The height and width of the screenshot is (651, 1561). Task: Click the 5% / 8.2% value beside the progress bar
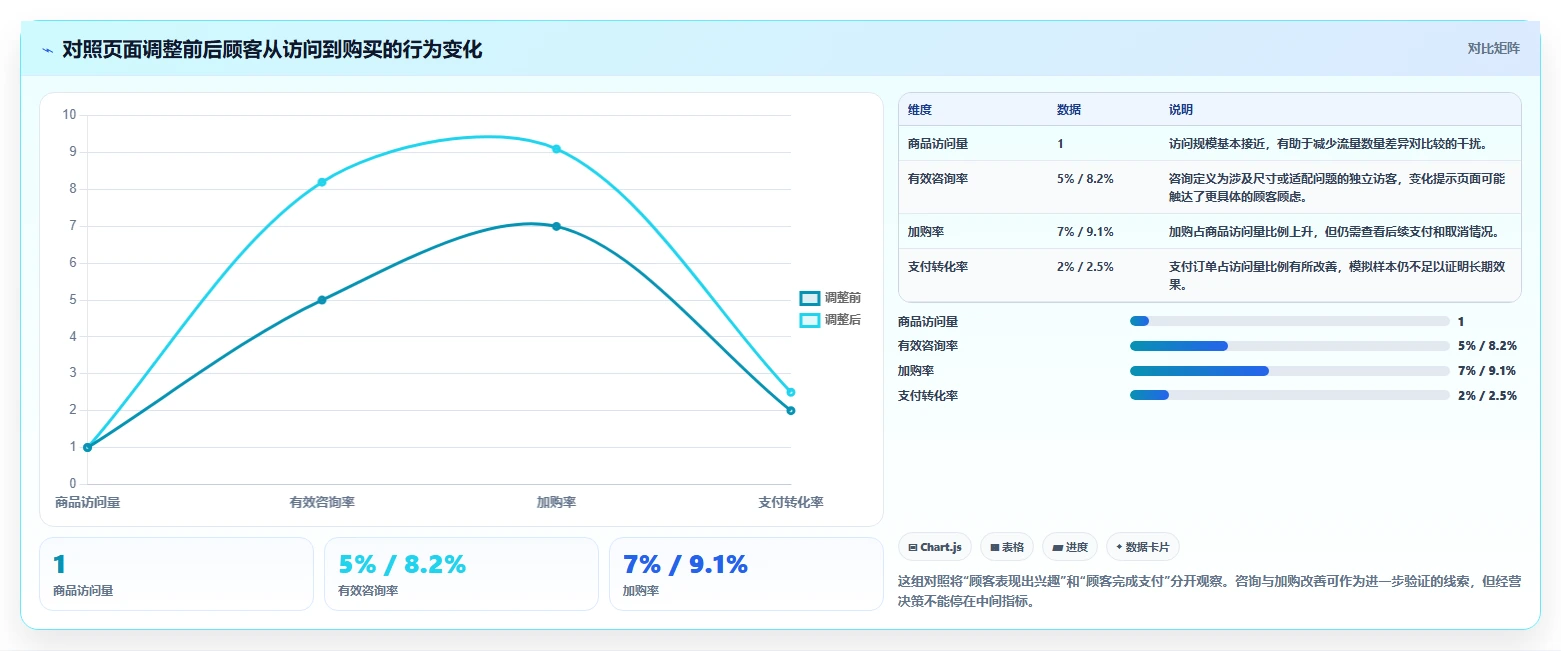point(1487,346)
